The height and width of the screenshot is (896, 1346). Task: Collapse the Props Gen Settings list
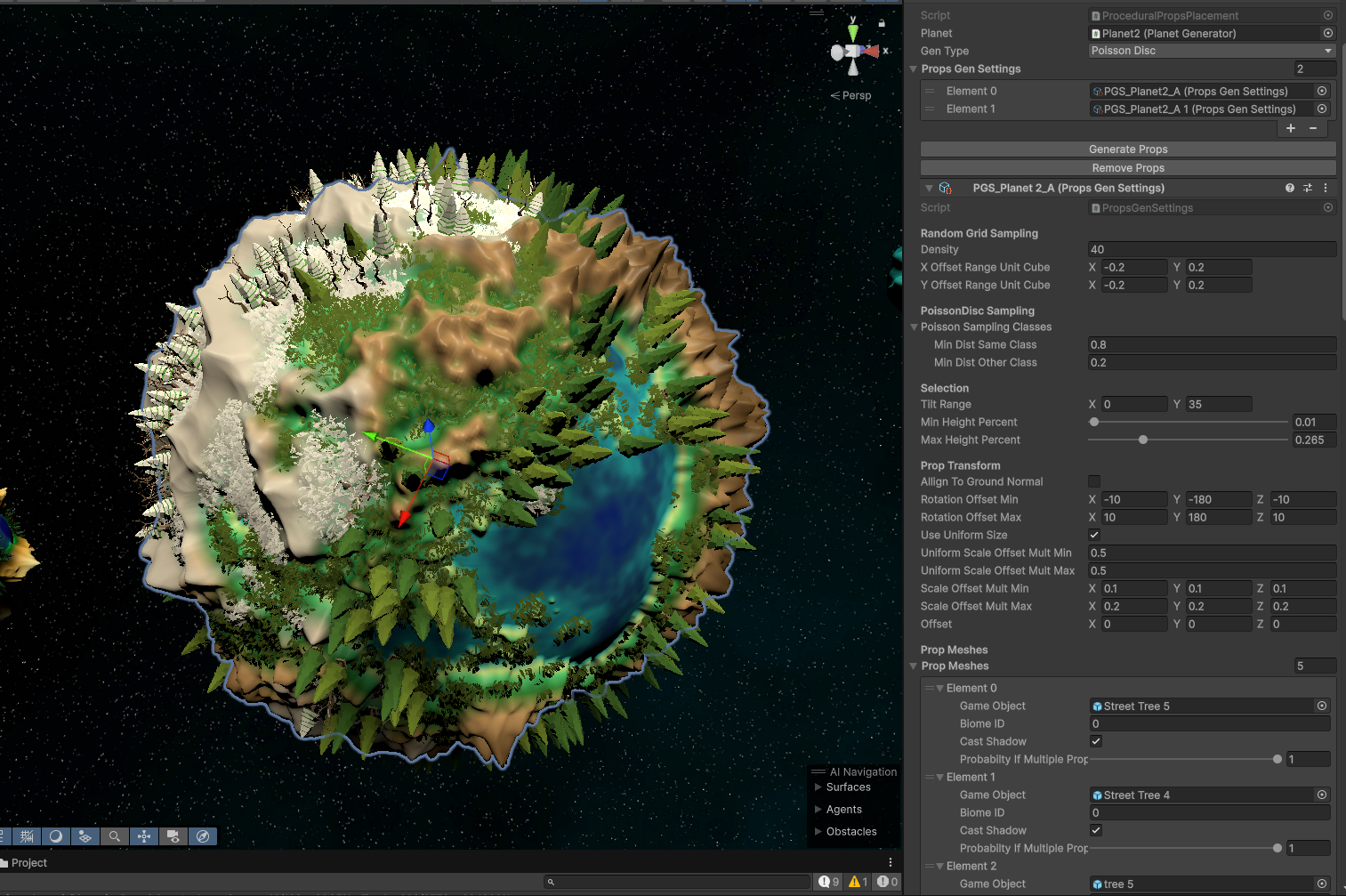coord(914,69)
